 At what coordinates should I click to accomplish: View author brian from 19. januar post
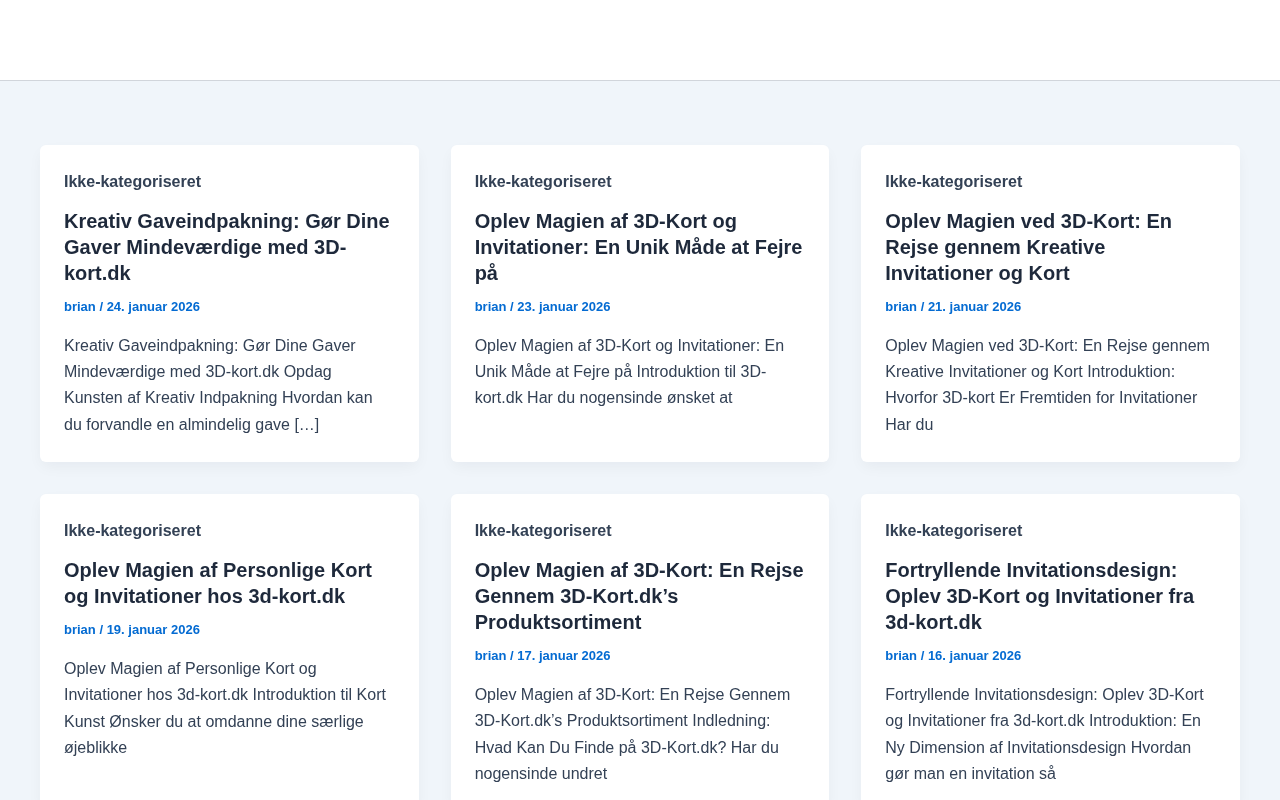tap(80, 630)
